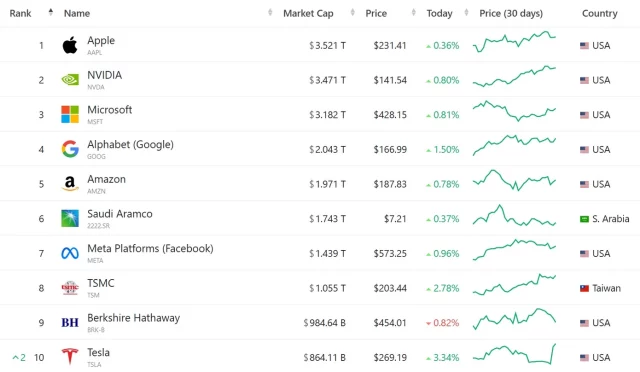Click the Apple logo icon

click(x=70, y=45)
